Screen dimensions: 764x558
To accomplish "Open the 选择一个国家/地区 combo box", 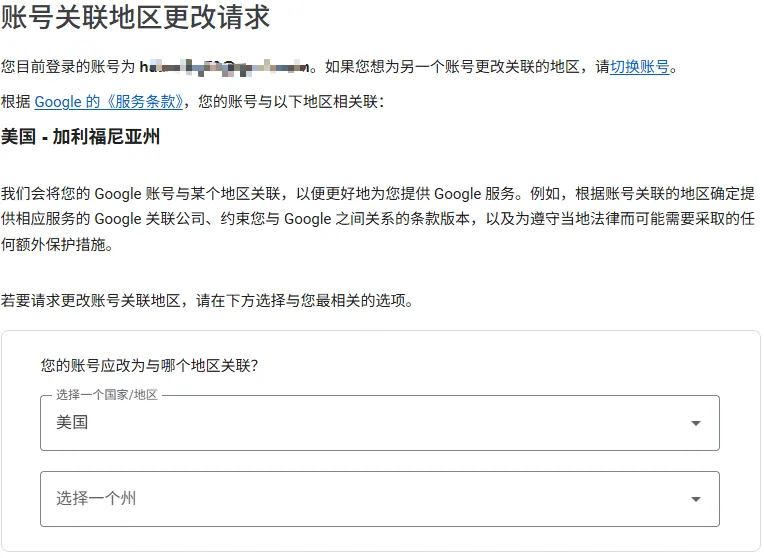I will point(380,423).
